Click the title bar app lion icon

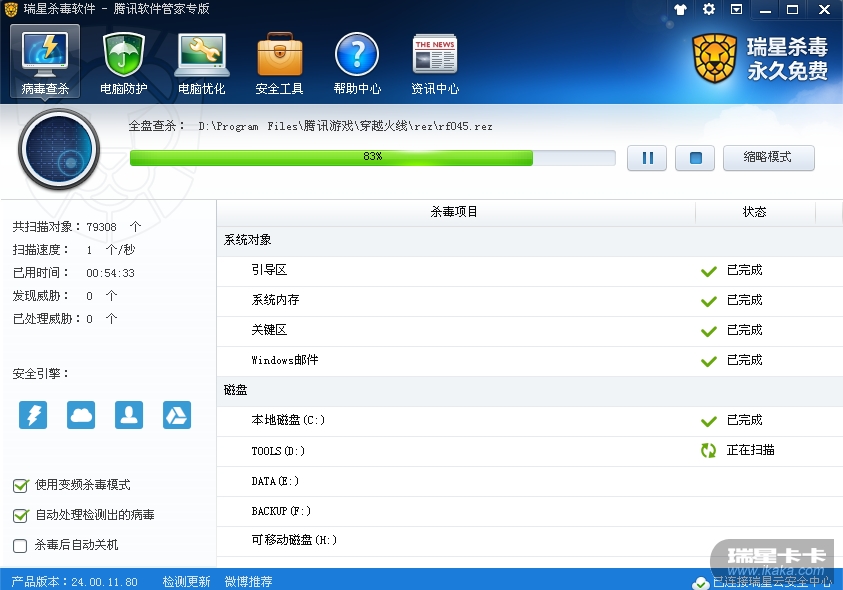[11, 9]
